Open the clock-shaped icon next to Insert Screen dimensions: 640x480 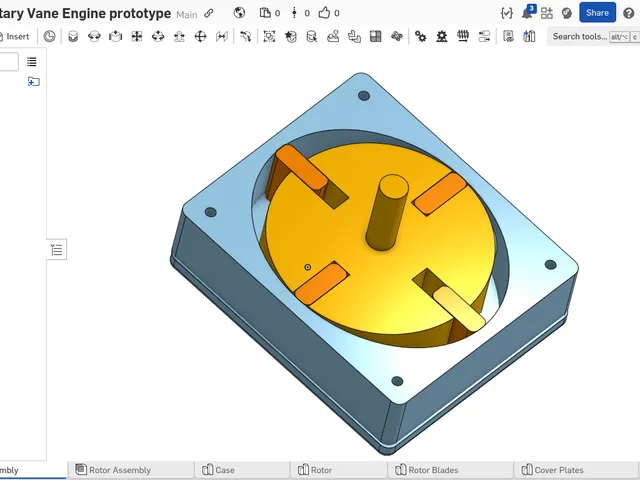pos(49,36)
